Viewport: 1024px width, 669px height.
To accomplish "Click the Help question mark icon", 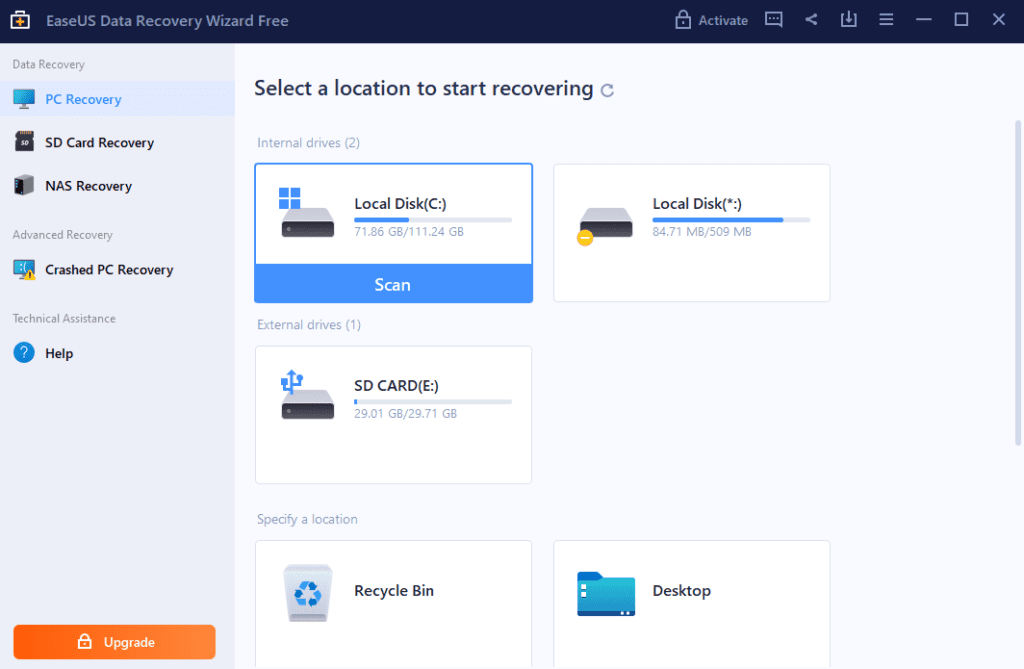I will [x=24, y=353].
